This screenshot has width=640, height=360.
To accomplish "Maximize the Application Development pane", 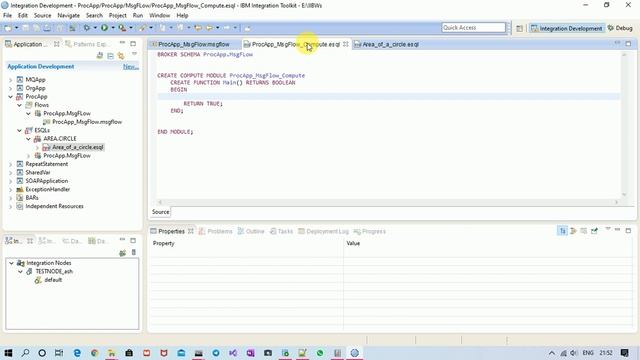I will click(133, 43).
